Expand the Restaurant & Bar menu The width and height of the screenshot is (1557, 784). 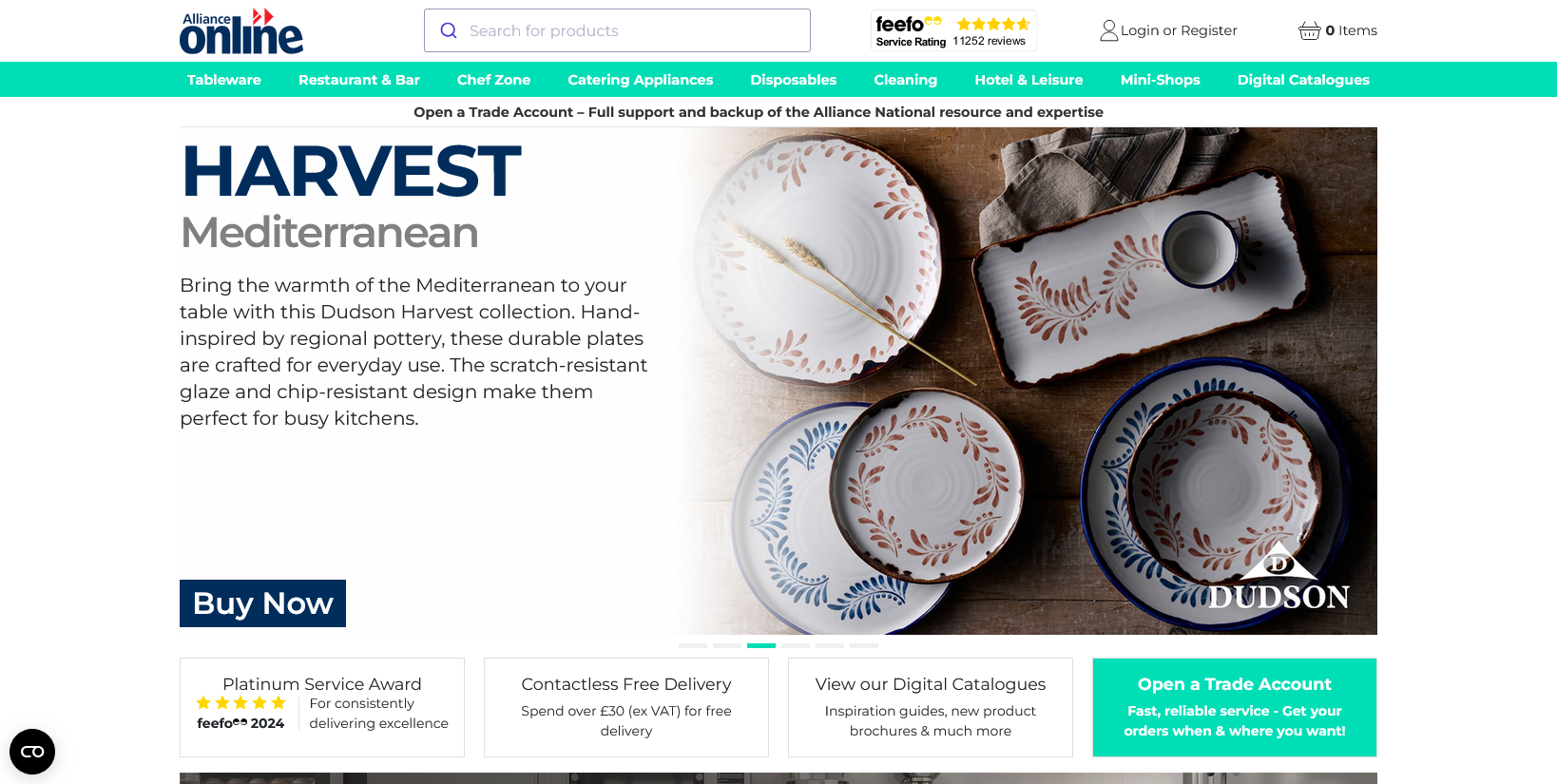(359, 80)
